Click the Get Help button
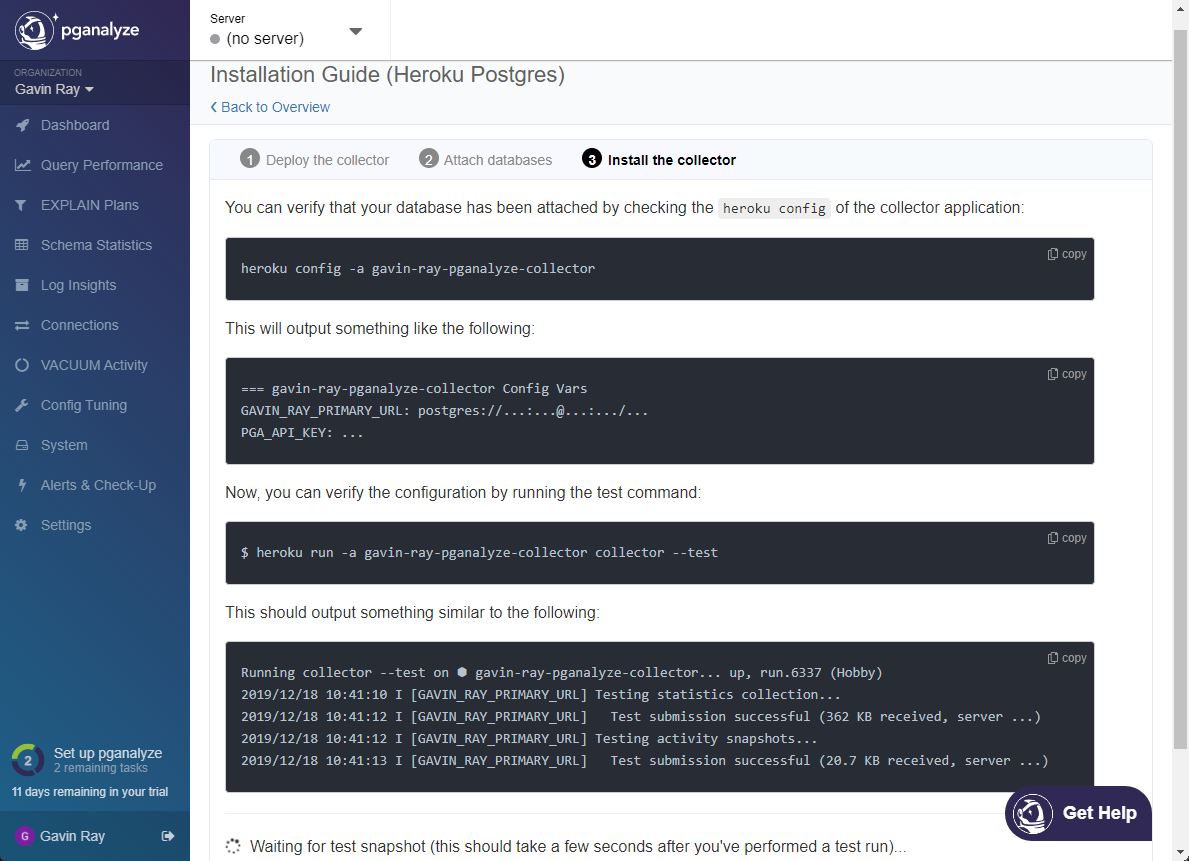Viewport: 1189px width, 861px height. click(1078, 813)
